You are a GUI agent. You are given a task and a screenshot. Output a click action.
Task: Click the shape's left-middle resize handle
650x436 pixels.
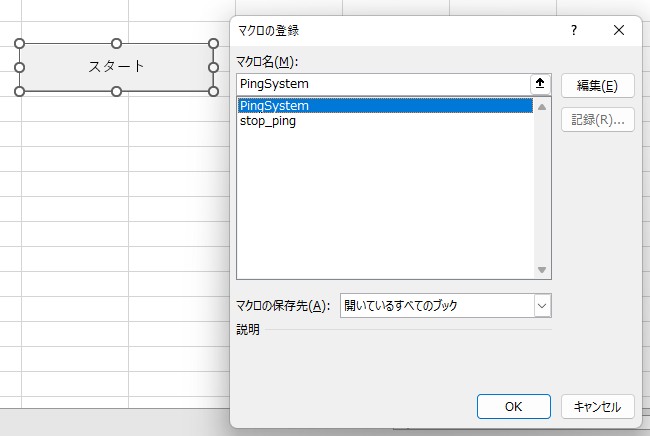point(20,67)
